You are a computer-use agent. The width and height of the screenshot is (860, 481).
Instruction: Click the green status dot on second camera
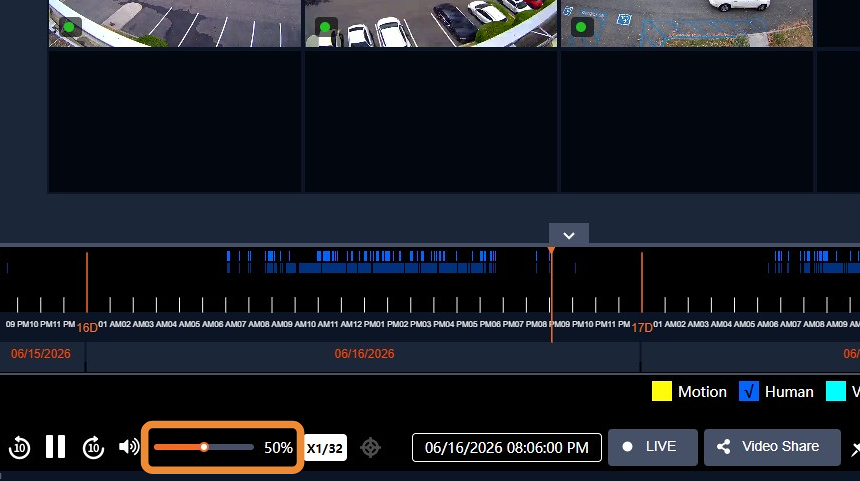pyautogui.click(x=325, y=27)
